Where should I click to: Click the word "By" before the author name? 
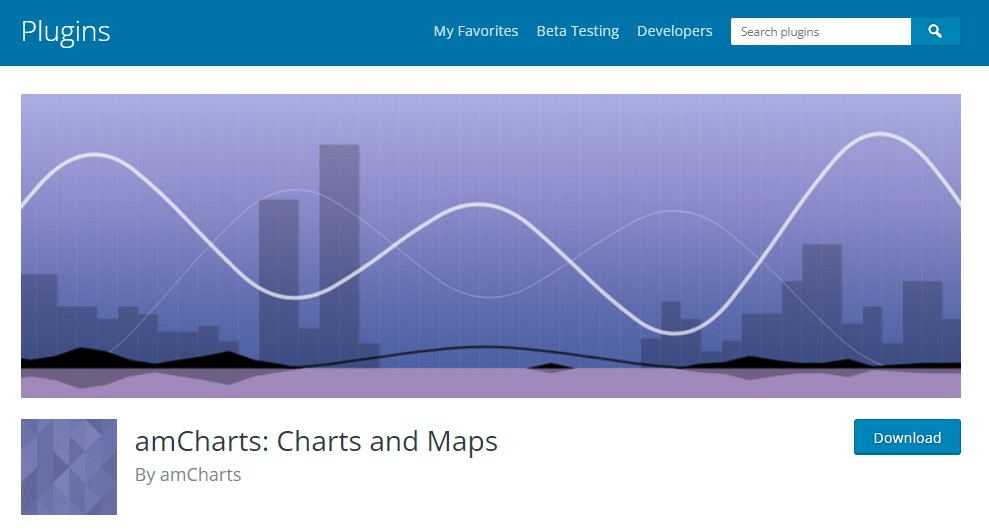[x=145, y=475]
